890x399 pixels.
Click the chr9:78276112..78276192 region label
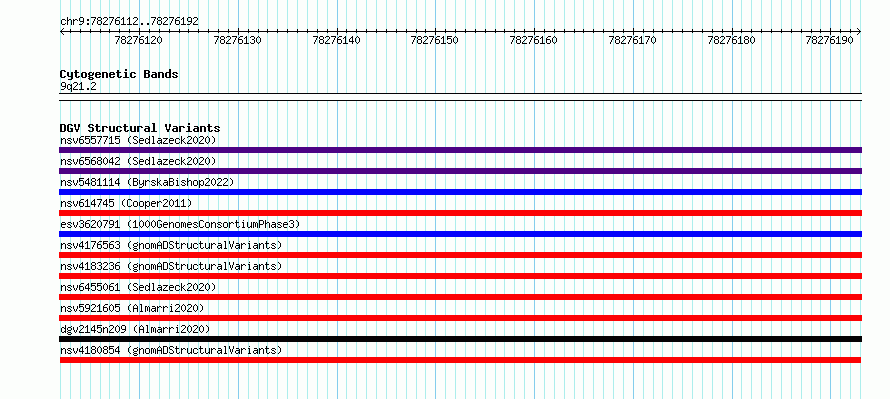click(129, 21)
